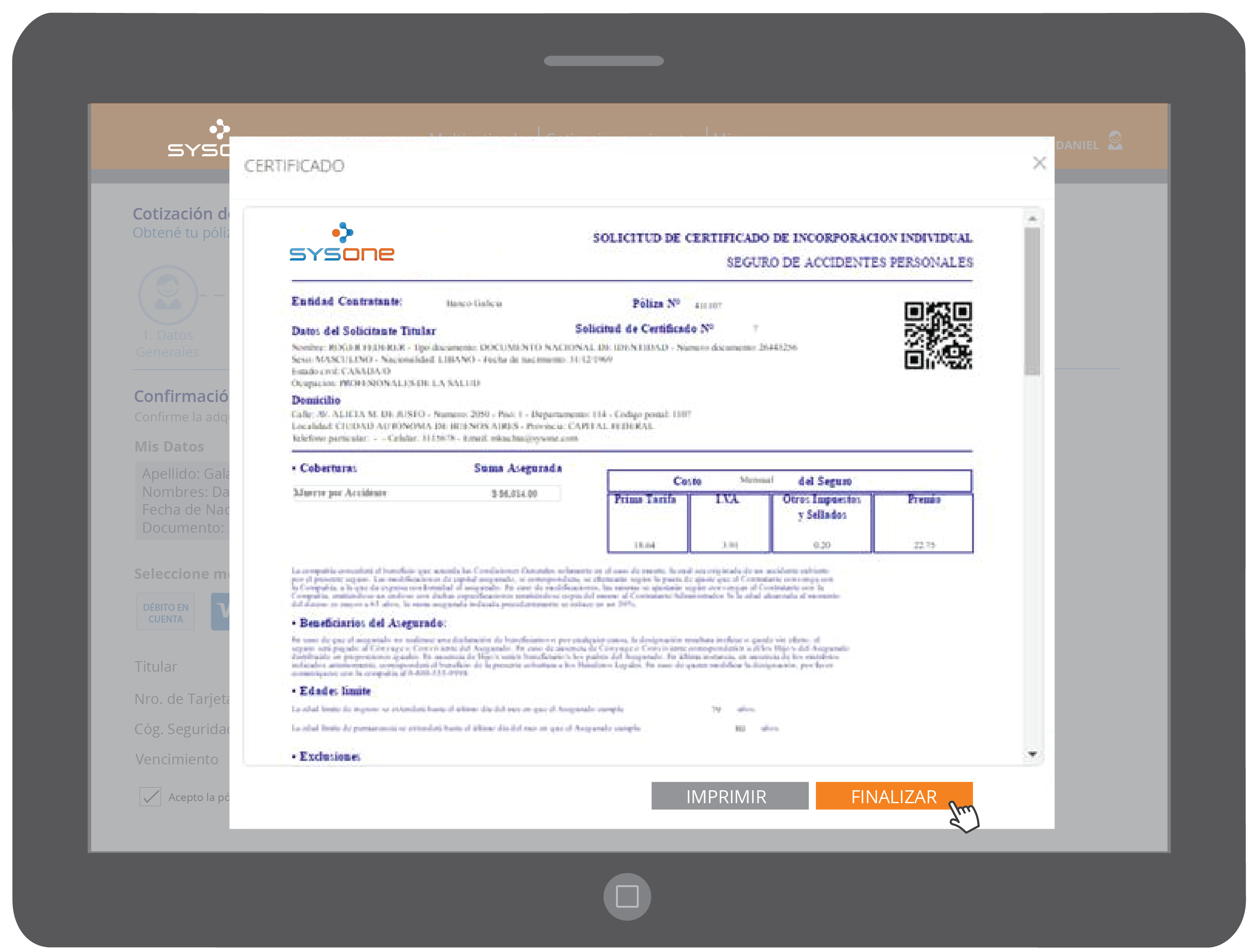
Task: Click the scrollbar down arrow of the certificate
Action: [x=1032, y=754]
